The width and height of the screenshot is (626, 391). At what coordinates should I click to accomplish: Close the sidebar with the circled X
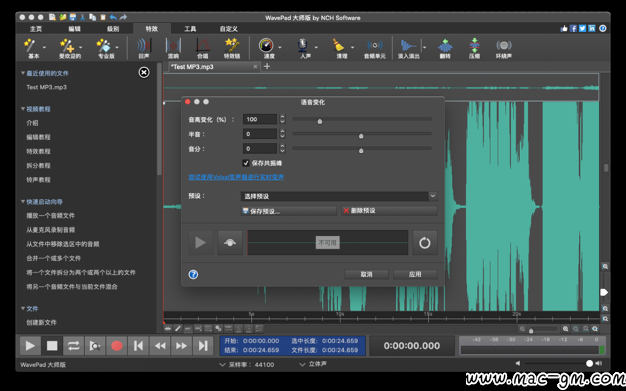click(x=144, y=72)
